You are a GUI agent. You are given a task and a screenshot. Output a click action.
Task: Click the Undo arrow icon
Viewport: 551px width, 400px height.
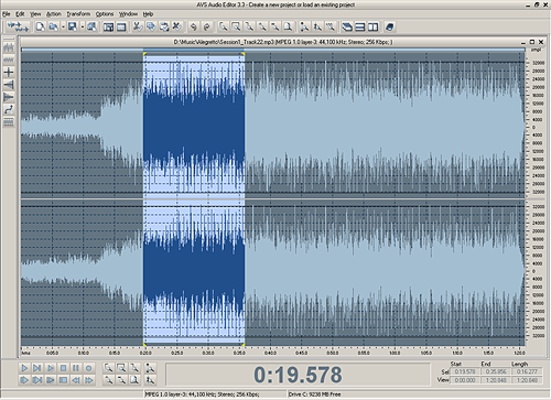point(193,27)
